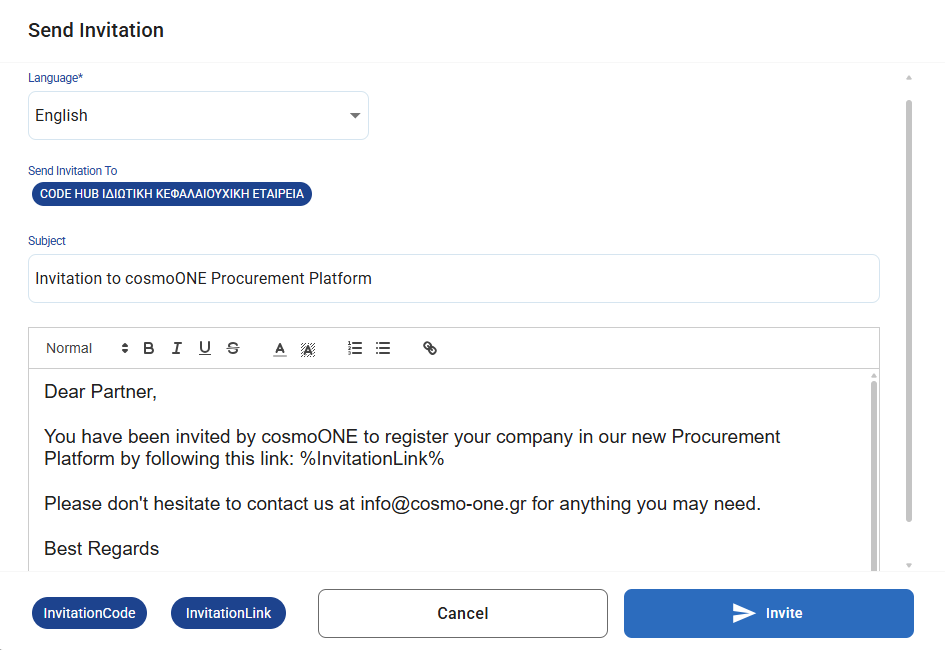945x650 pixels.
Task: Click the insert link icon
Action: coord(430,348)
